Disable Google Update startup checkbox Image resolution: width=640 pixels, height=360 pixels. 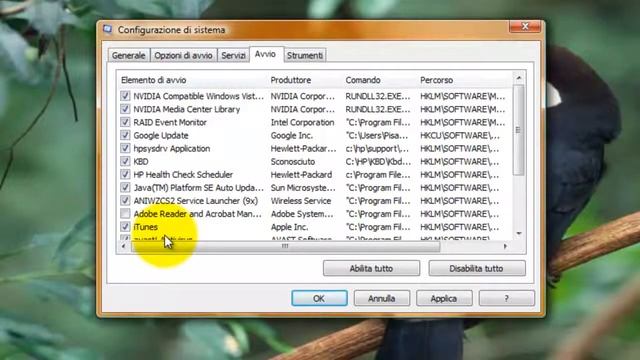[x=125, y=135]
